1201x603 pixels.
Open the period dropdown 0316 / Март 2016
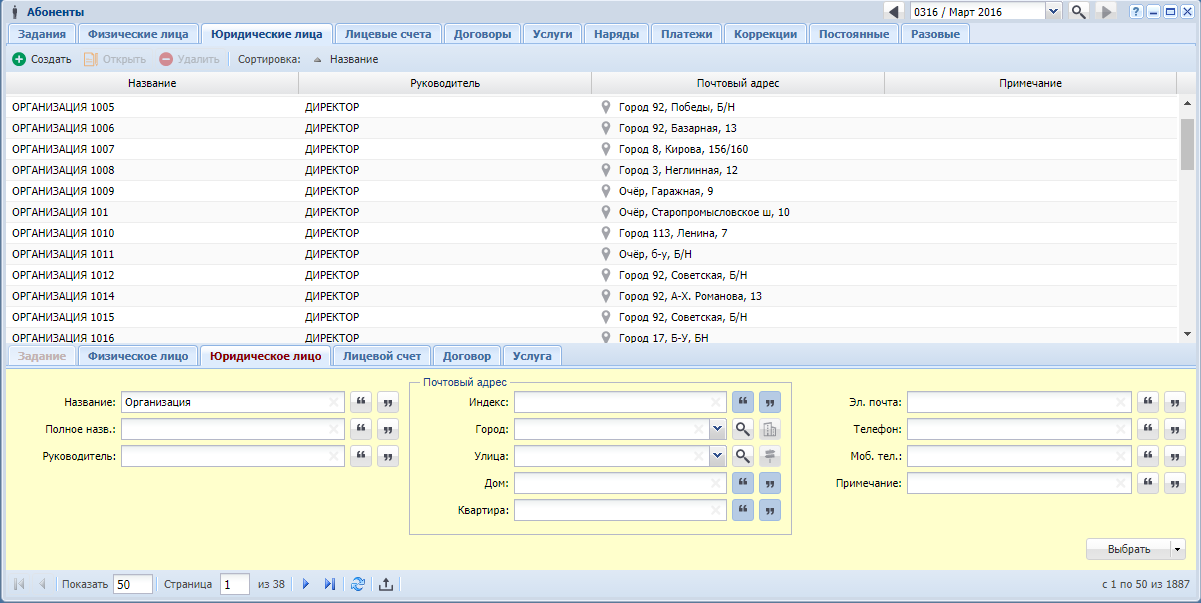(x=1053, y=12)
